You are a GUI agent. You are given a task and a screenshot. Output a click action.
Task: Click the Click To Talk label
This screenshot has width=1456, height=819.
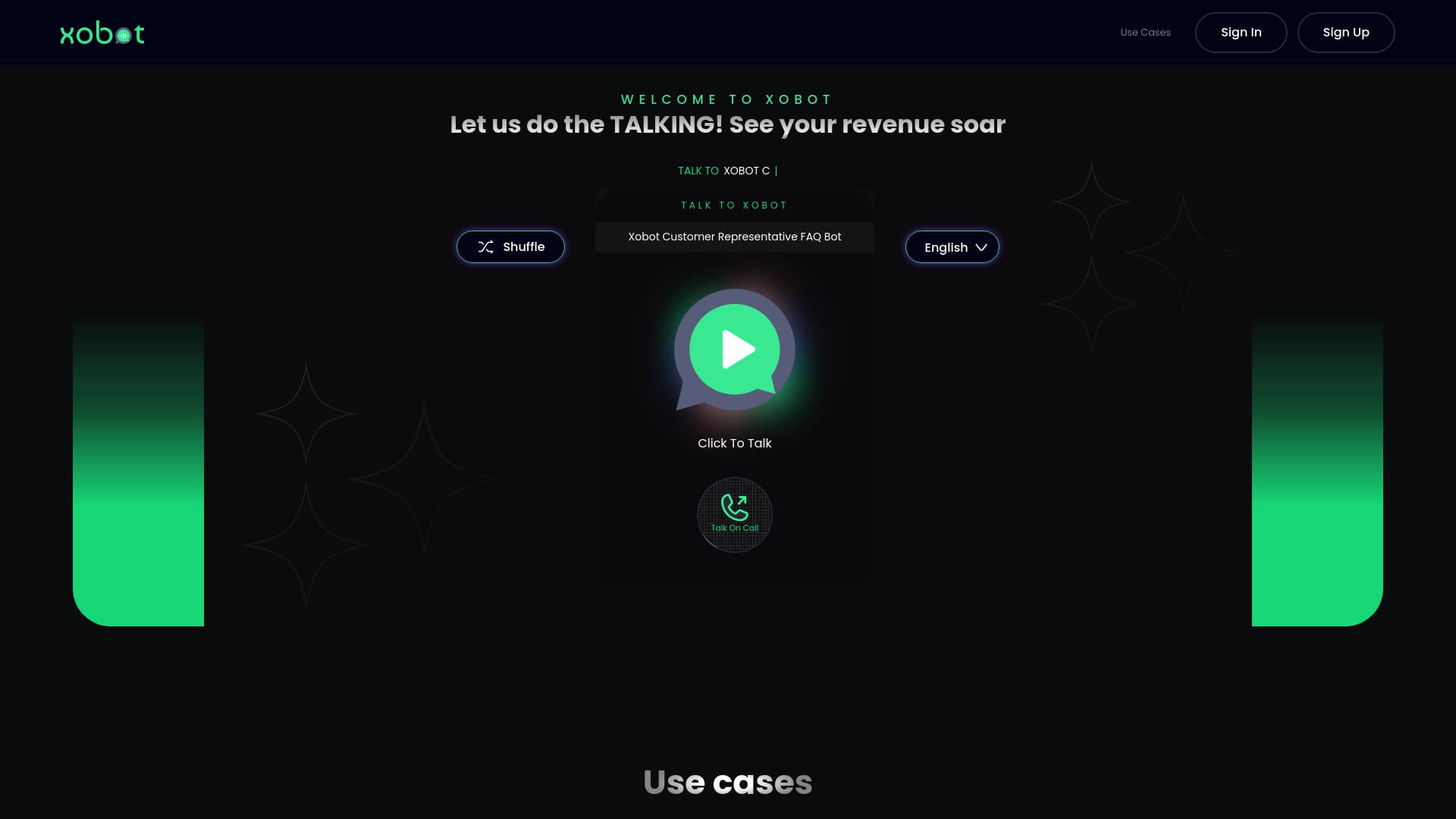[x=734, y=444]
